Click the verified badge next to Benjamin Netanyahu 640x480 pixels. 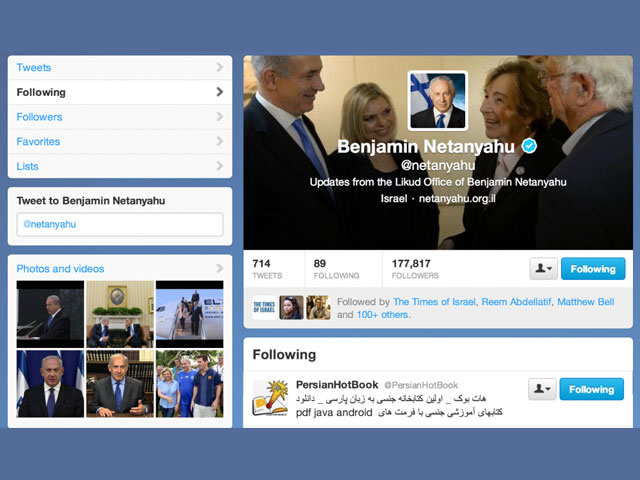pyautogui.click(x=529, y=146)
